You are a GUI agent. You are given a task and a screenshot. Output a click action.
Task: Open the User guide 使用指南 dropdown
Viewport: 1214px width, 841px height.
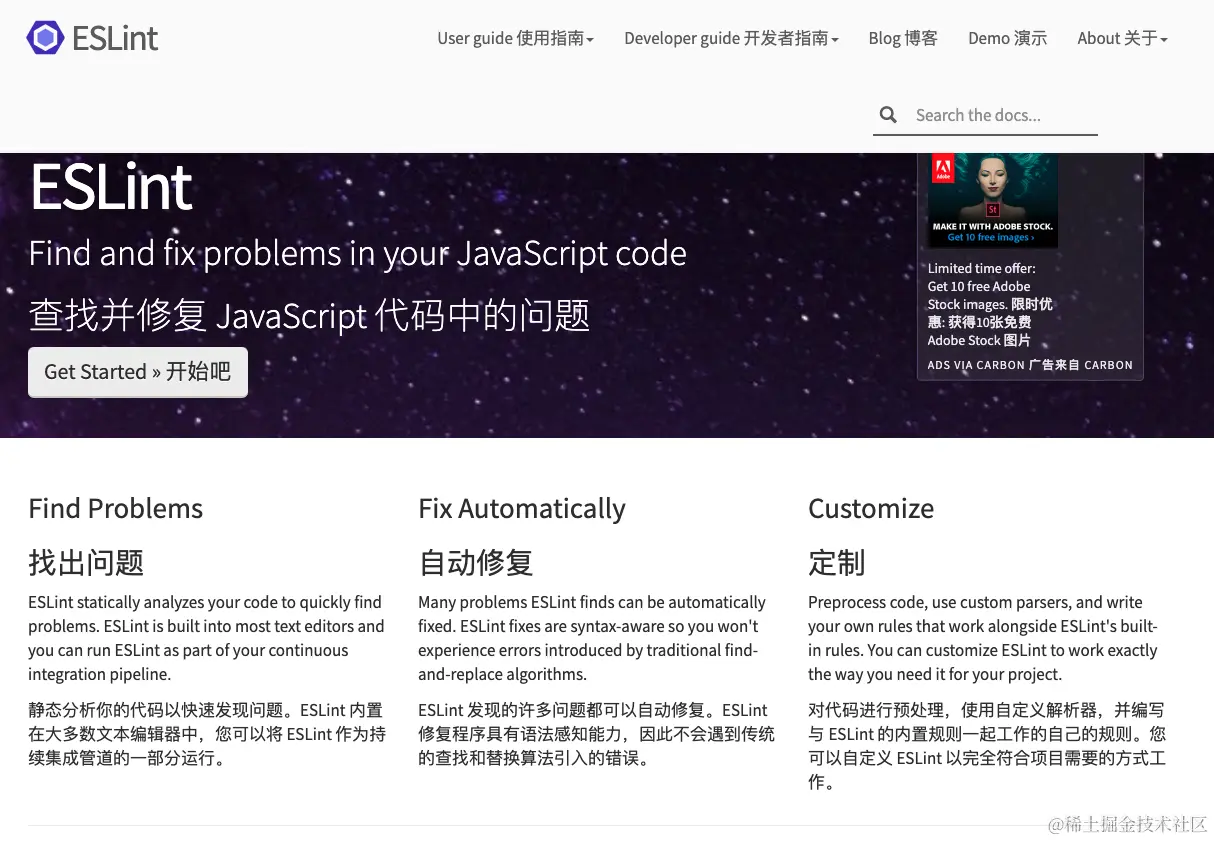click(516, 38)
